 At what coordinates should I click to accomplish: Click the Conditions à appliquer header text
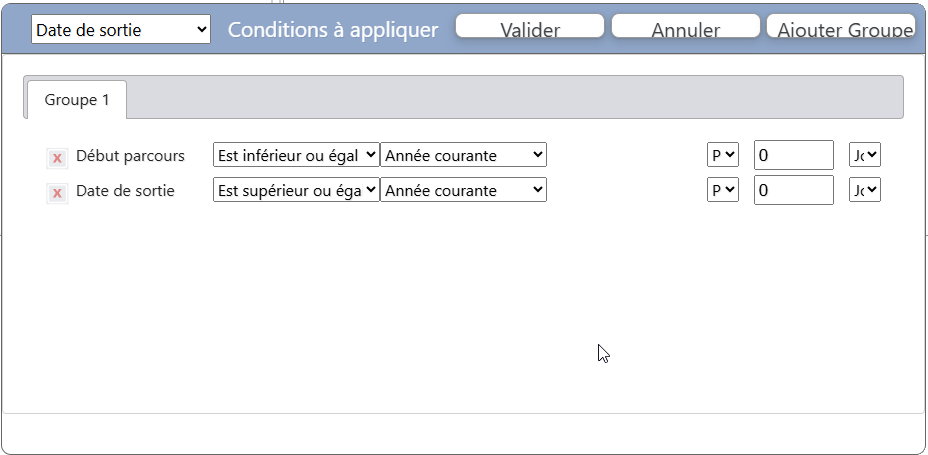pos(333,30)
